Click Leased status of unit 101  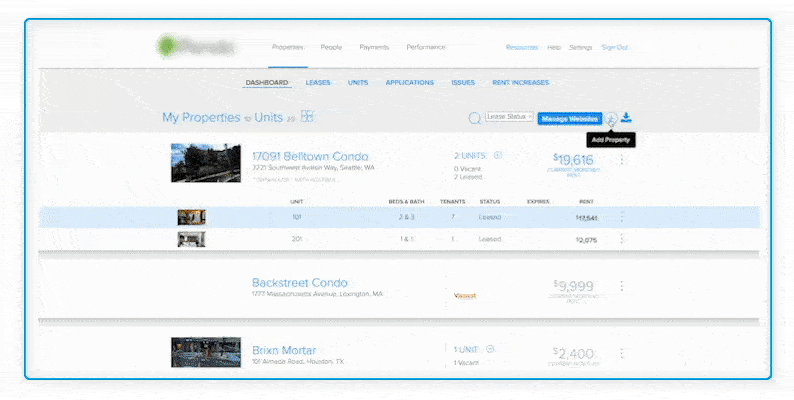(490, 217)
